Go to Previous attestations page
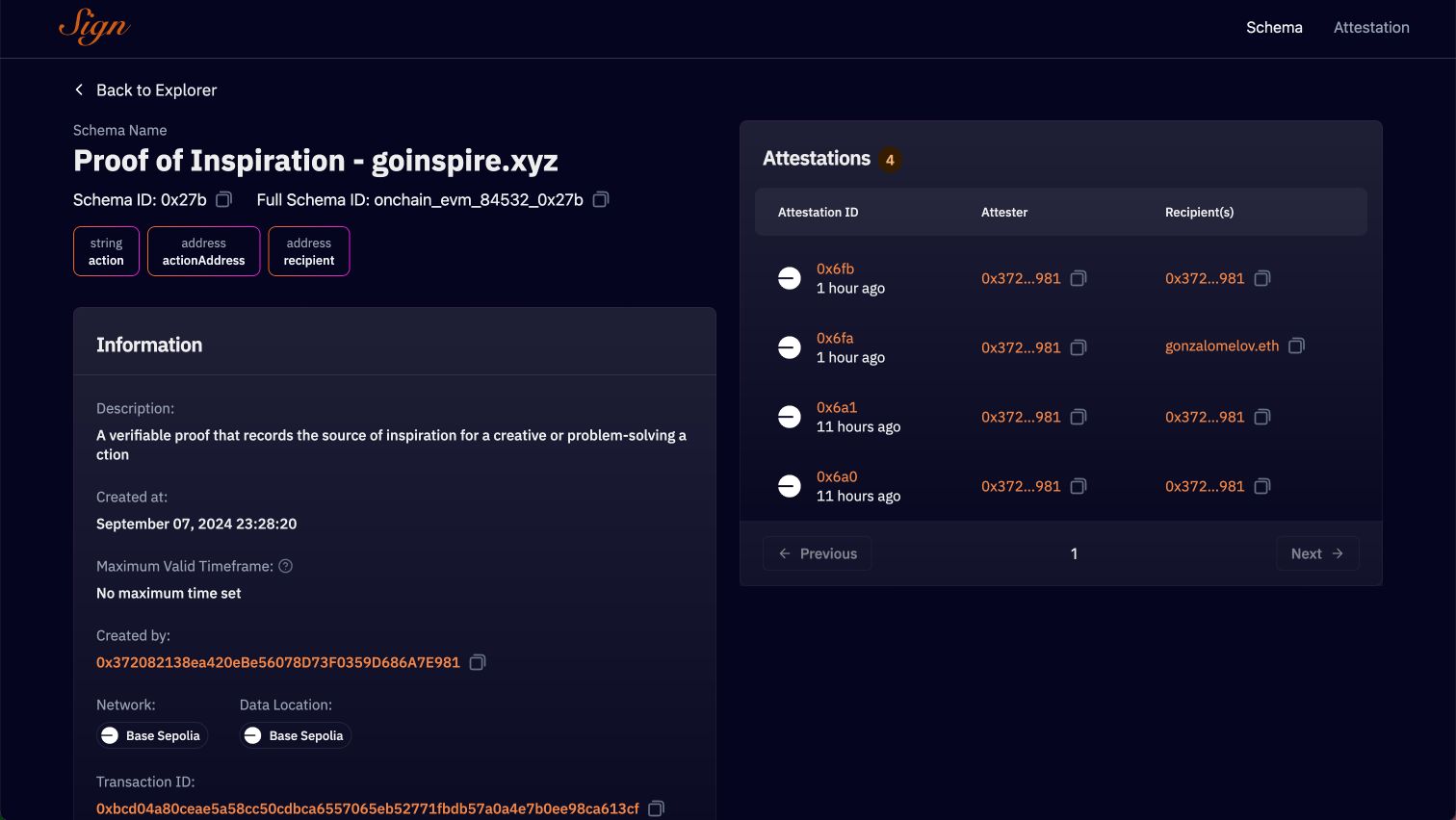1456x820 pixels. [x=818, y=553]
